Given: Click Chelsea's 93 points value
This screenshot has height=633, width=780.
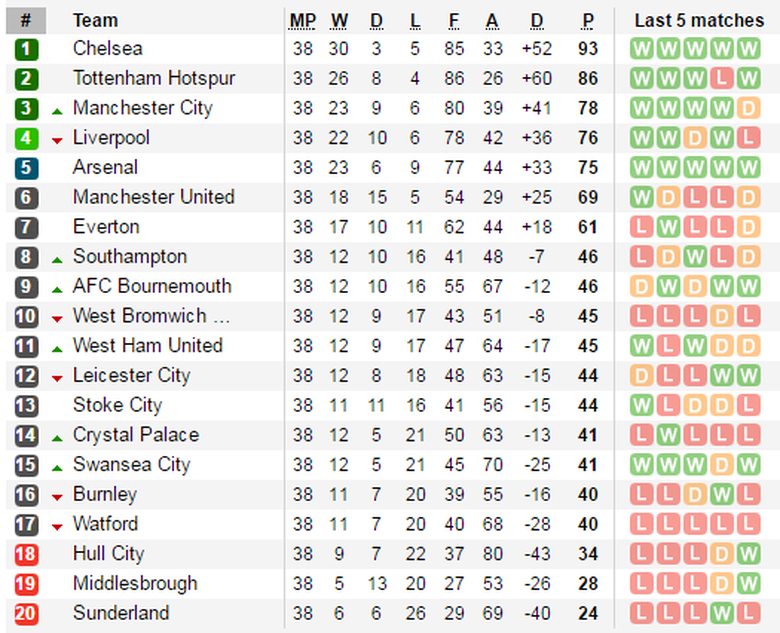Looking at the screenshot, I should pos(588,49).
